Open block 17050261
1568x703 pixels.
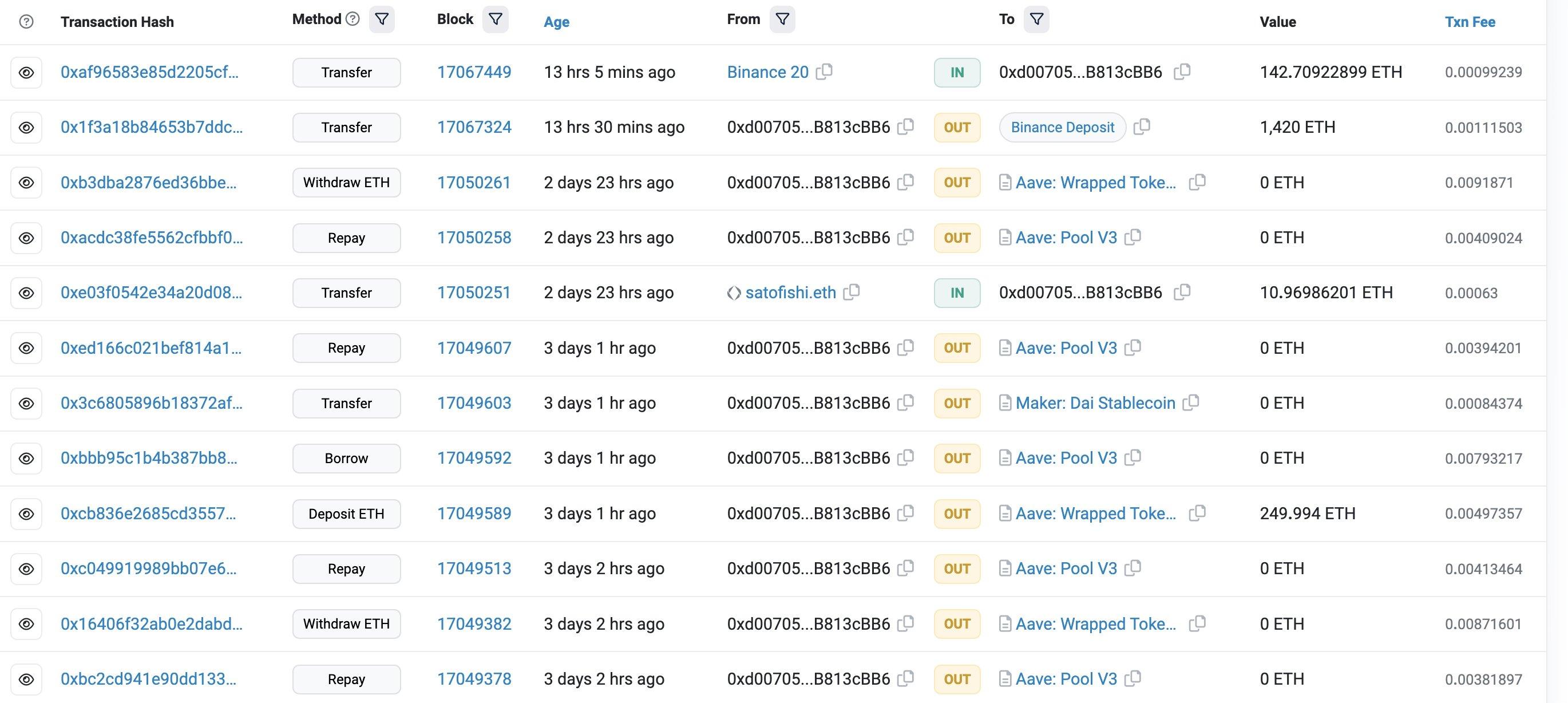474,182
